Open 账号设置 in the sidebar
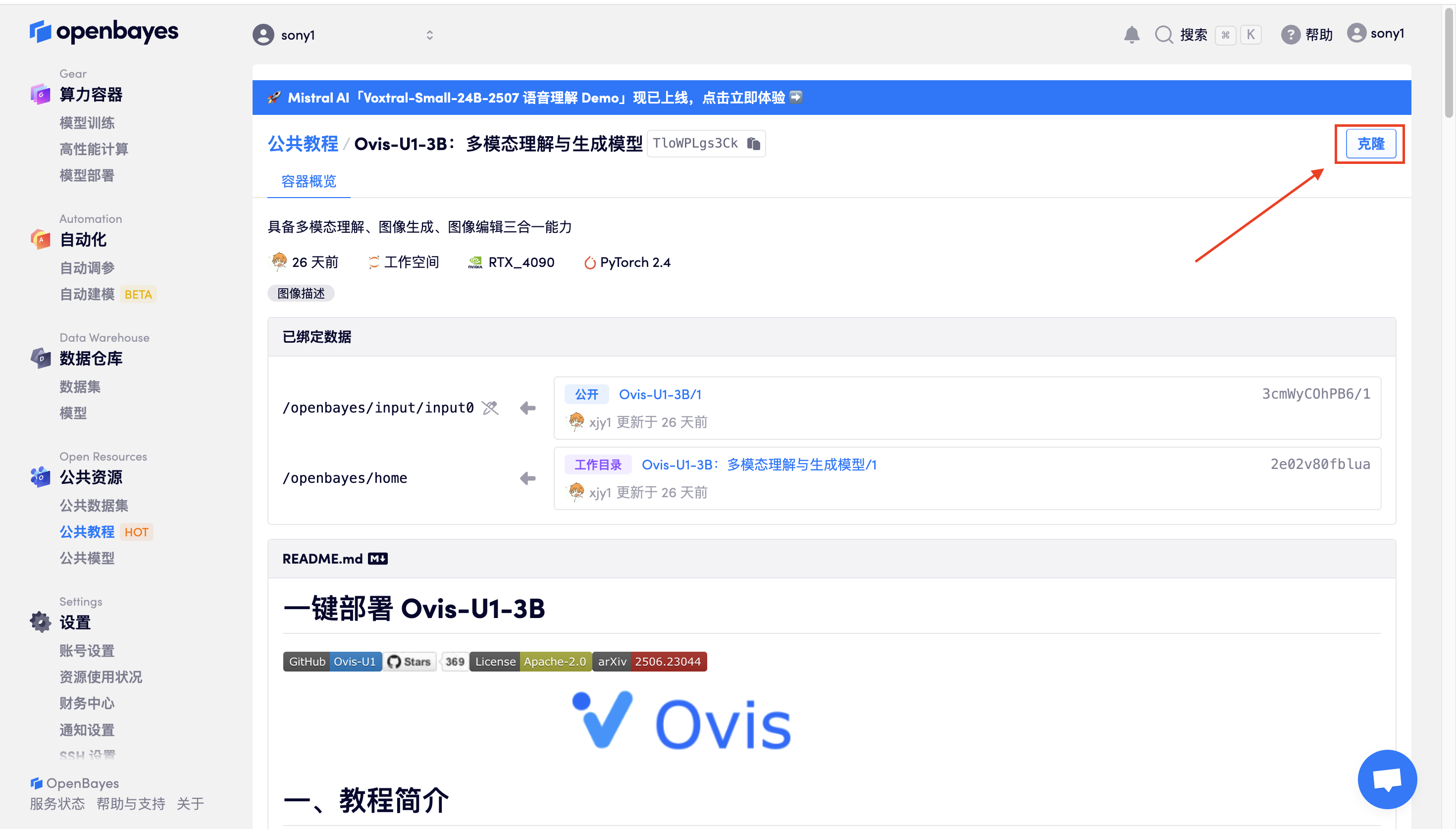Screen dimensions: 1456x829 pos(87,651)
